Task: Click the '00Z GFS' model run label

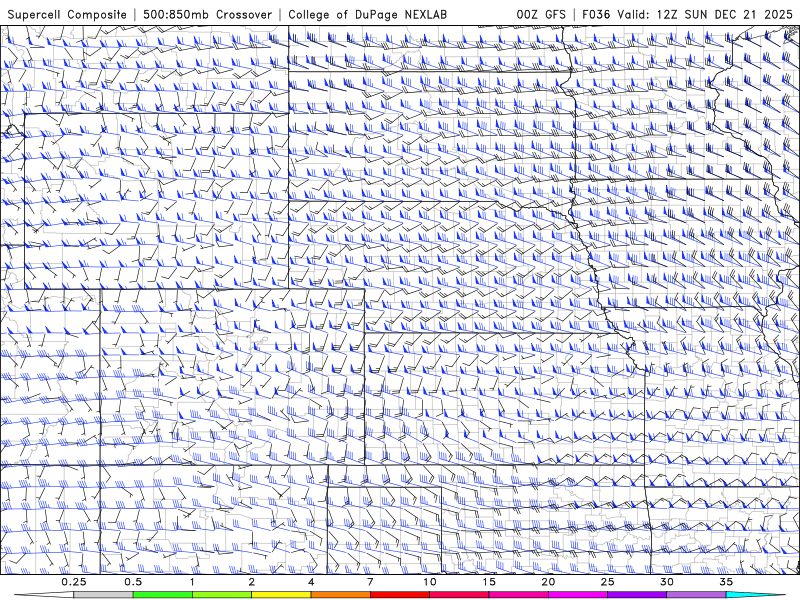Action: pyautogui.click(x=541, y=14)
